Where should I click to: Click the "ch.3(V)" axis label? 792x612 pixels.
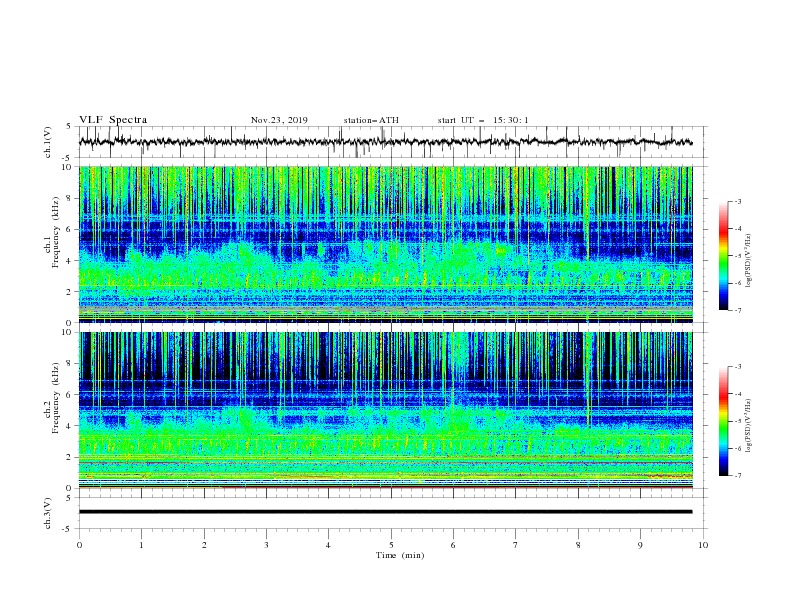(x=48, y=513)
